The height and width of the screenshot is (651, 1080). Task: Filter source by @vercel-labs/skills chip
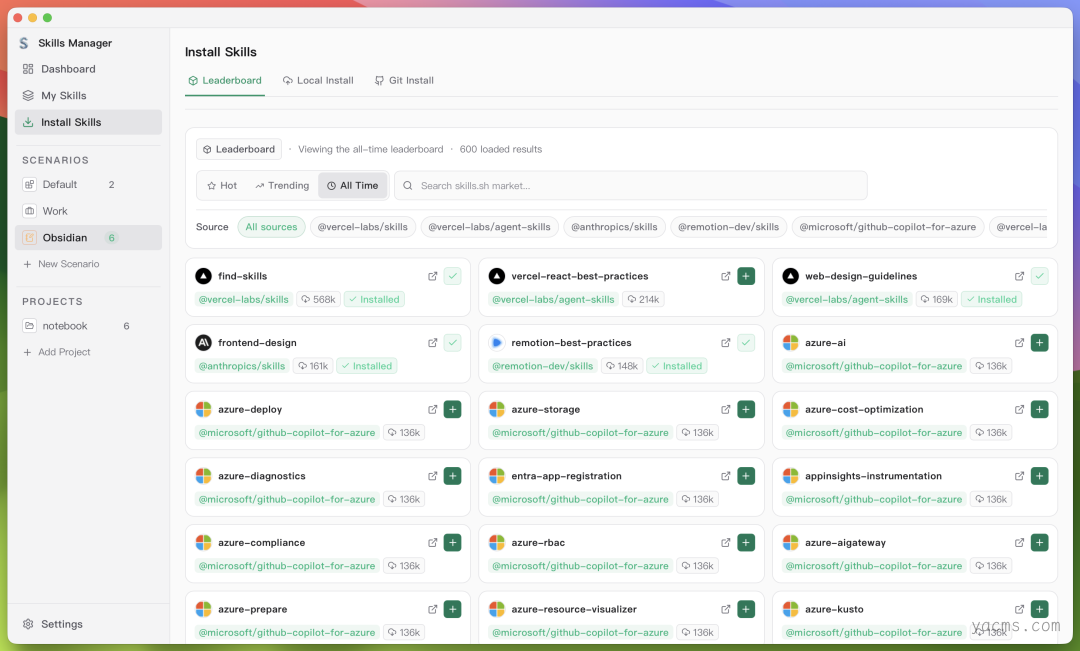pyautogui.click(x=362, y=227)
